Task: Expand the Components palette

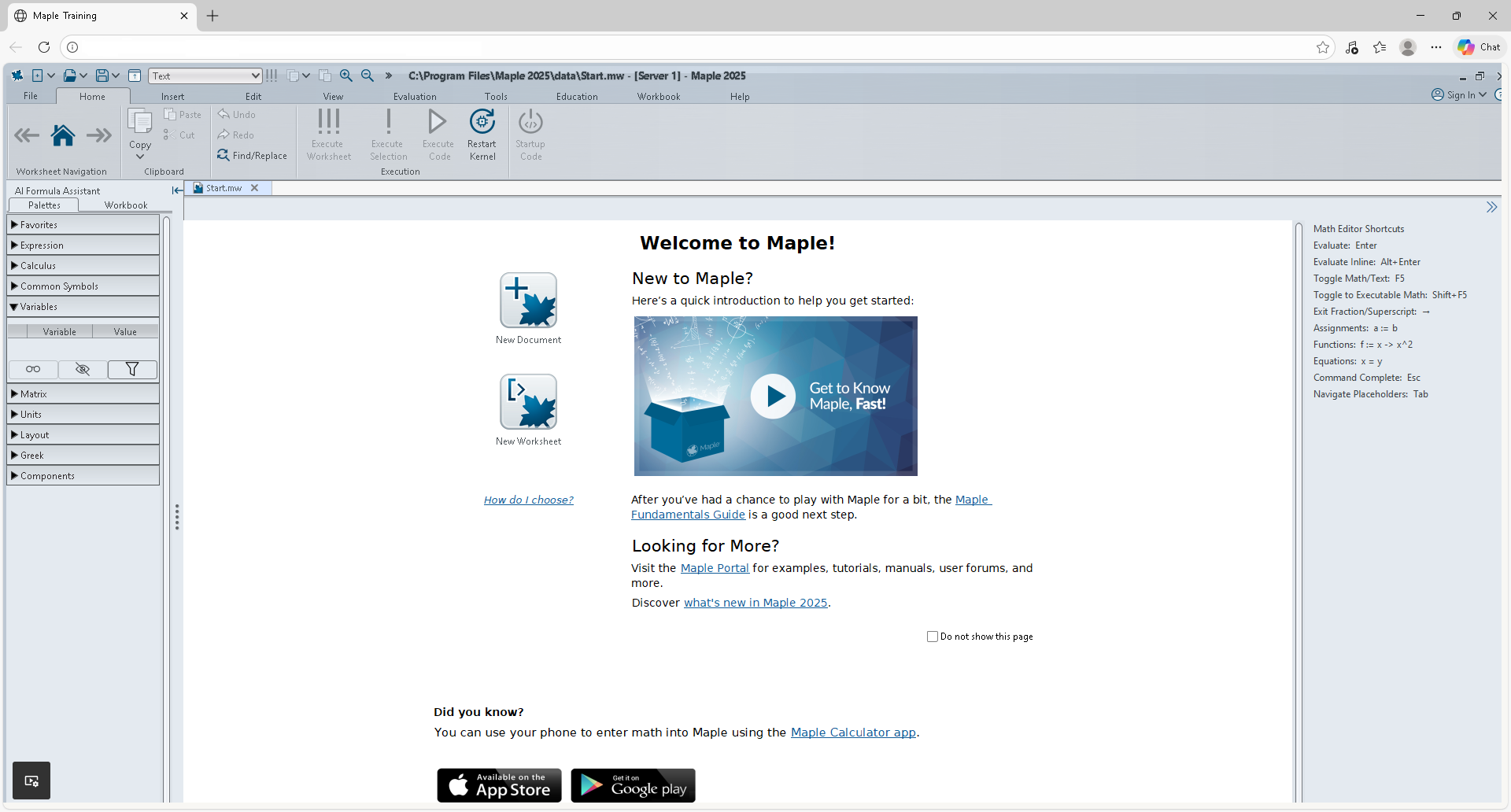Action: [x=83, y=476]
